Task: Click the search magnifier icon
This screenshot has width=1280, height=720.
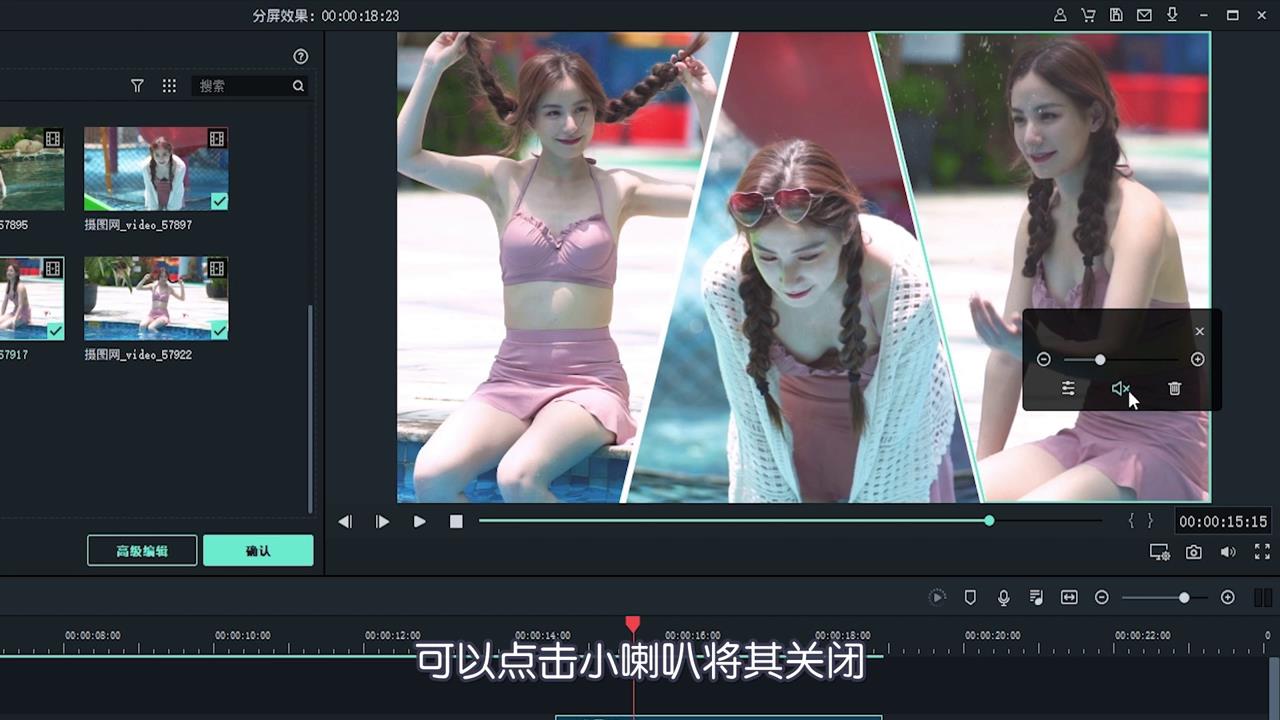Action: pyautogui.click(x=298, y=86)
